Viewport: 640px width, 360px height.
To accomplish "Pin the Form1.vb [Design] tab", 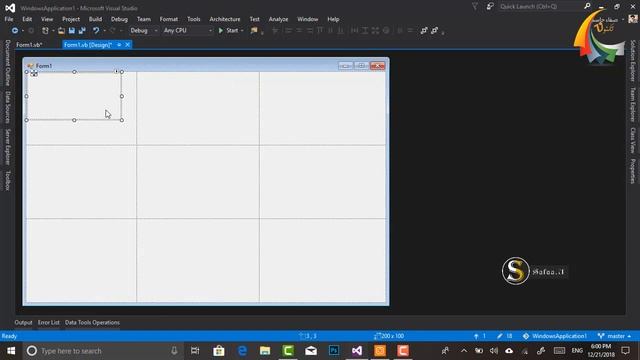I will 119,45.
